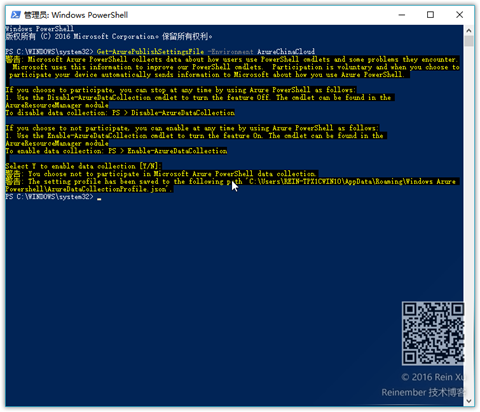
Task: Click the PowerShell icon in the title bar
Action: (15, 15)
